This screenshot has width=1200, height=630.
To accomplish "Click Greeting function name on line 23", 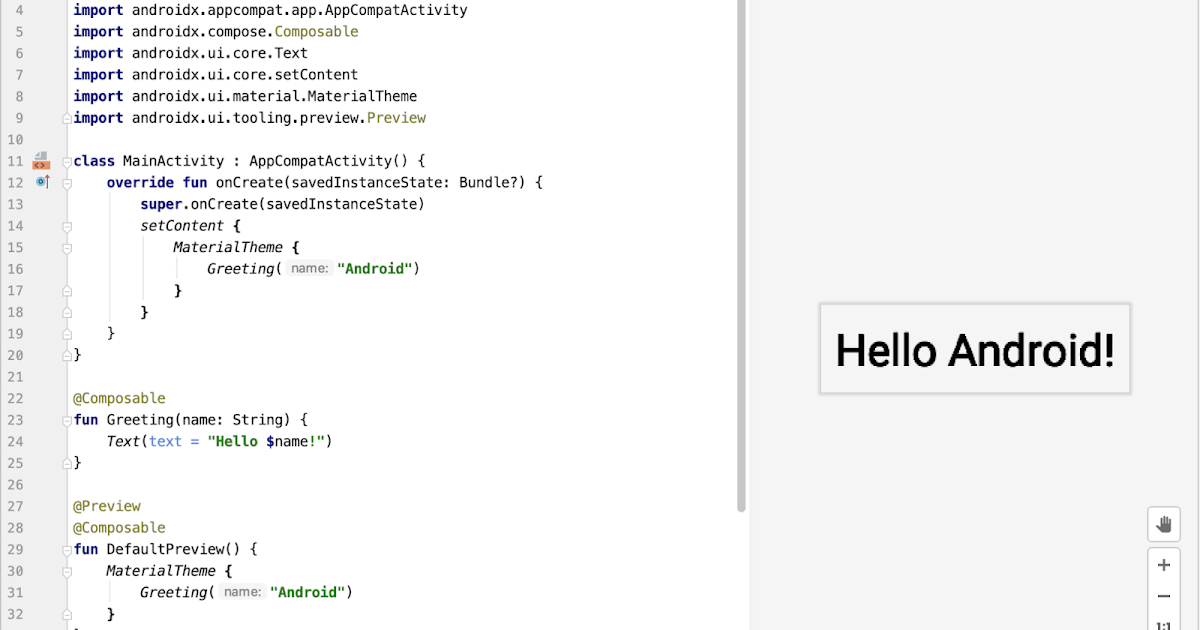I will 140,420.
